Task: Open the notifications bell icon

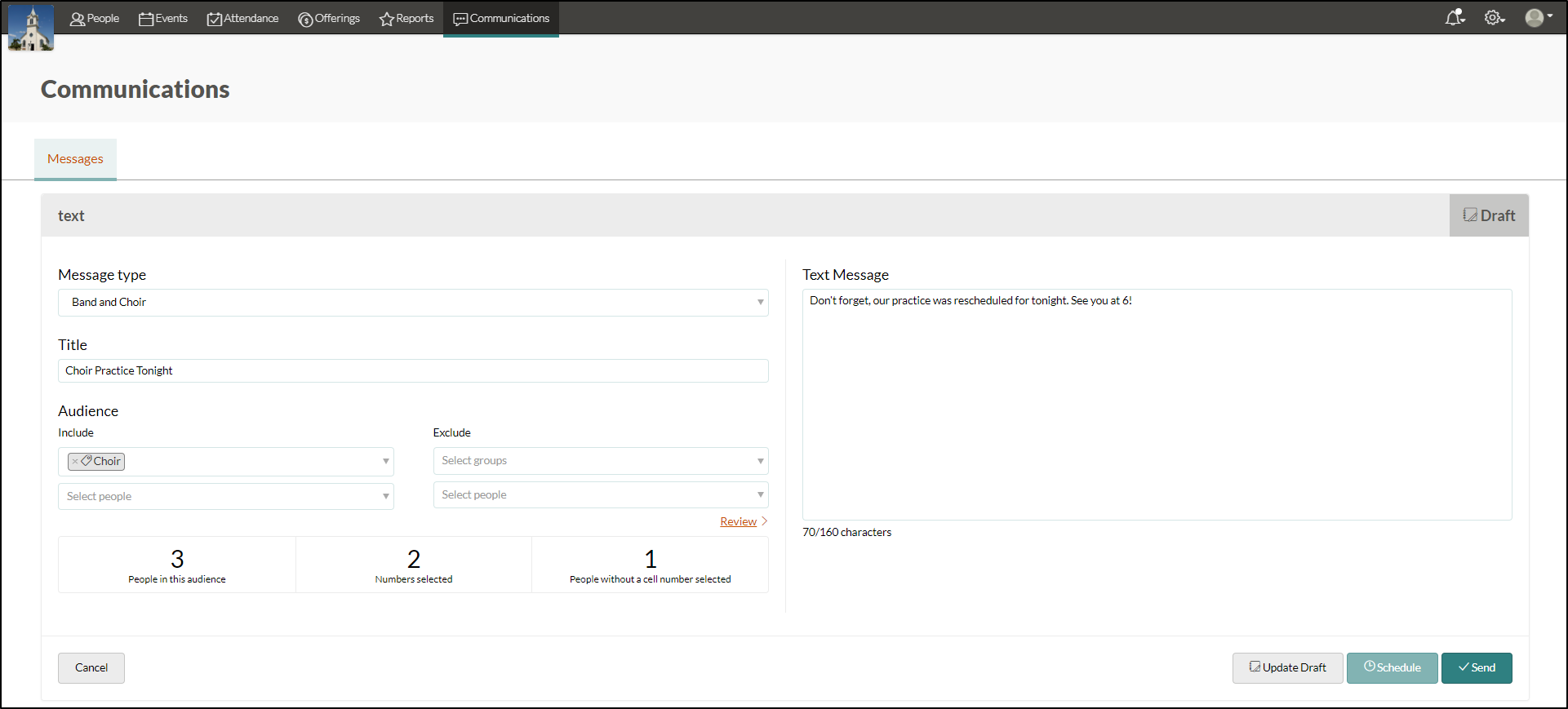Action: [x=1455, y=18]
